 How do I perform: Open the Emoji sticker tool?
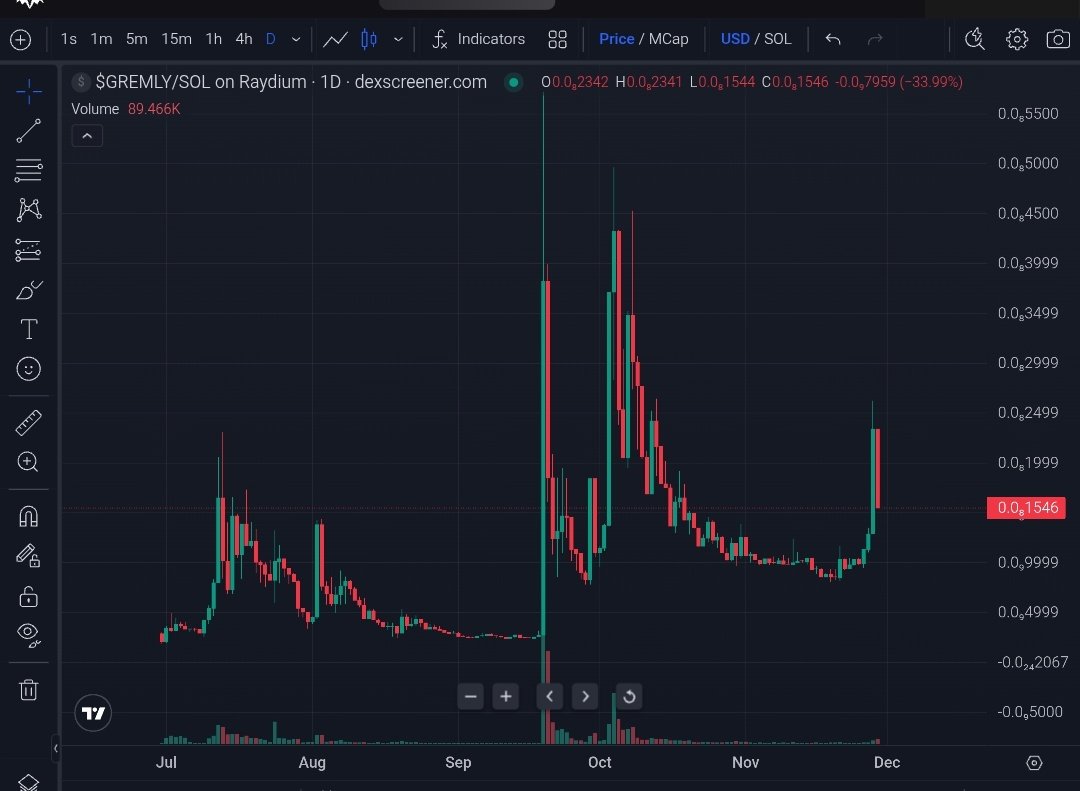coord(28,368)
